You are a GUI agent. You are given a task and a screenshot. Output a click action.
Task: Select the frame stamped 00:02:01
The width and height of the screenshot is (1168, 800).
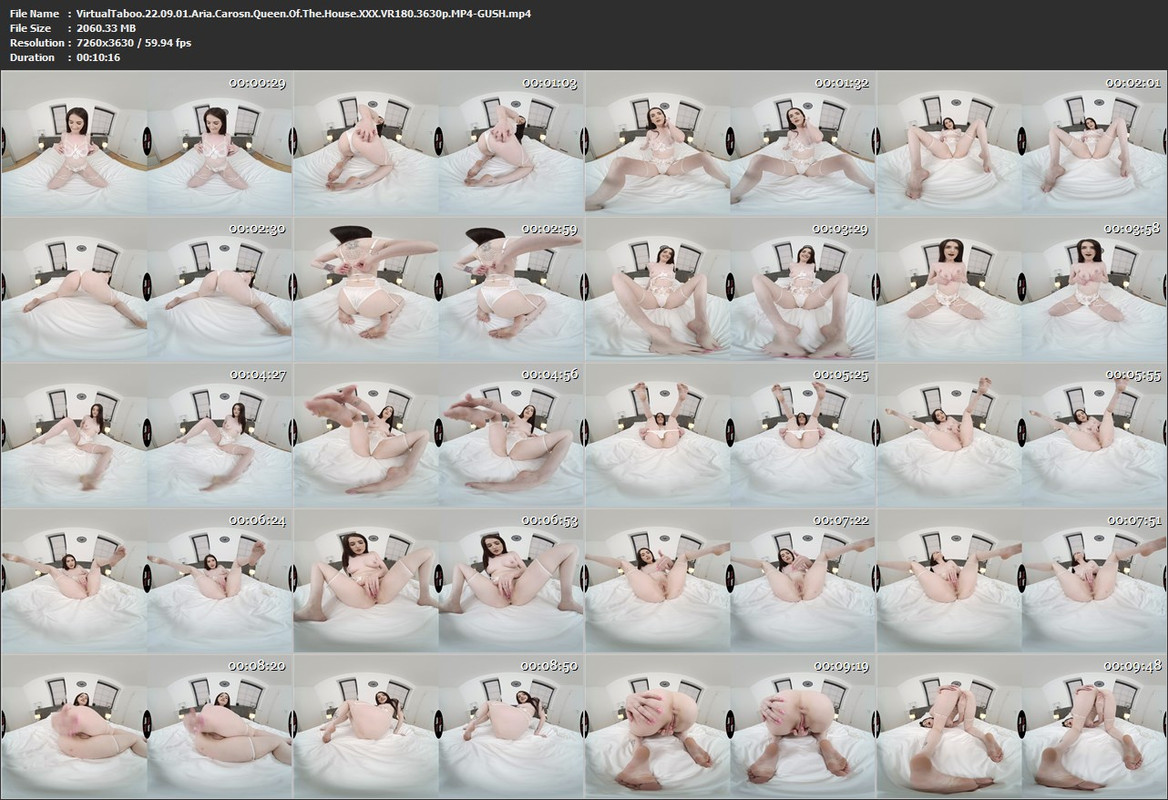1022,143
